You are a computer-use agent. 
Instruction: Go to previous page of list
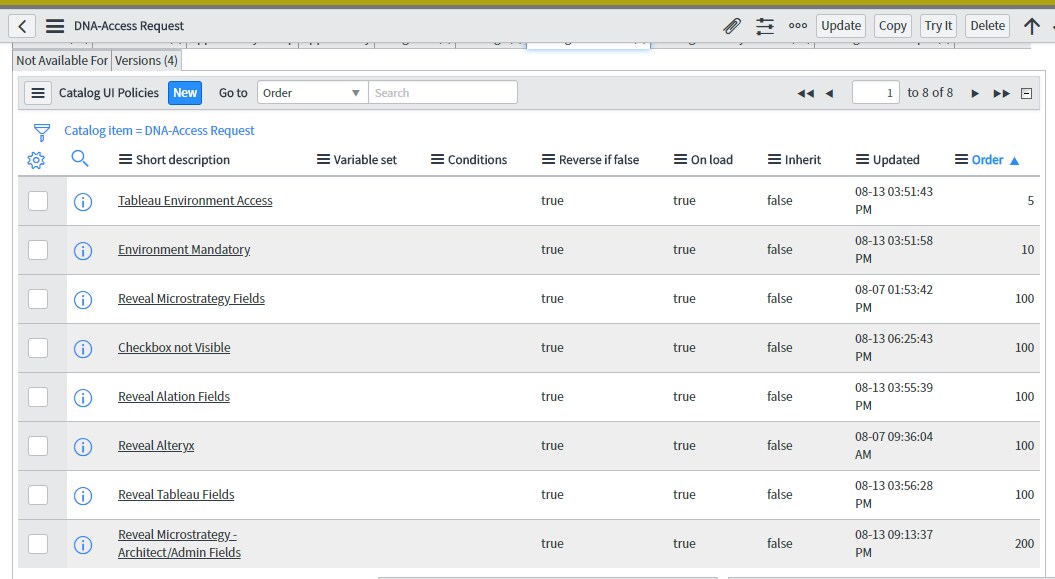830,93
